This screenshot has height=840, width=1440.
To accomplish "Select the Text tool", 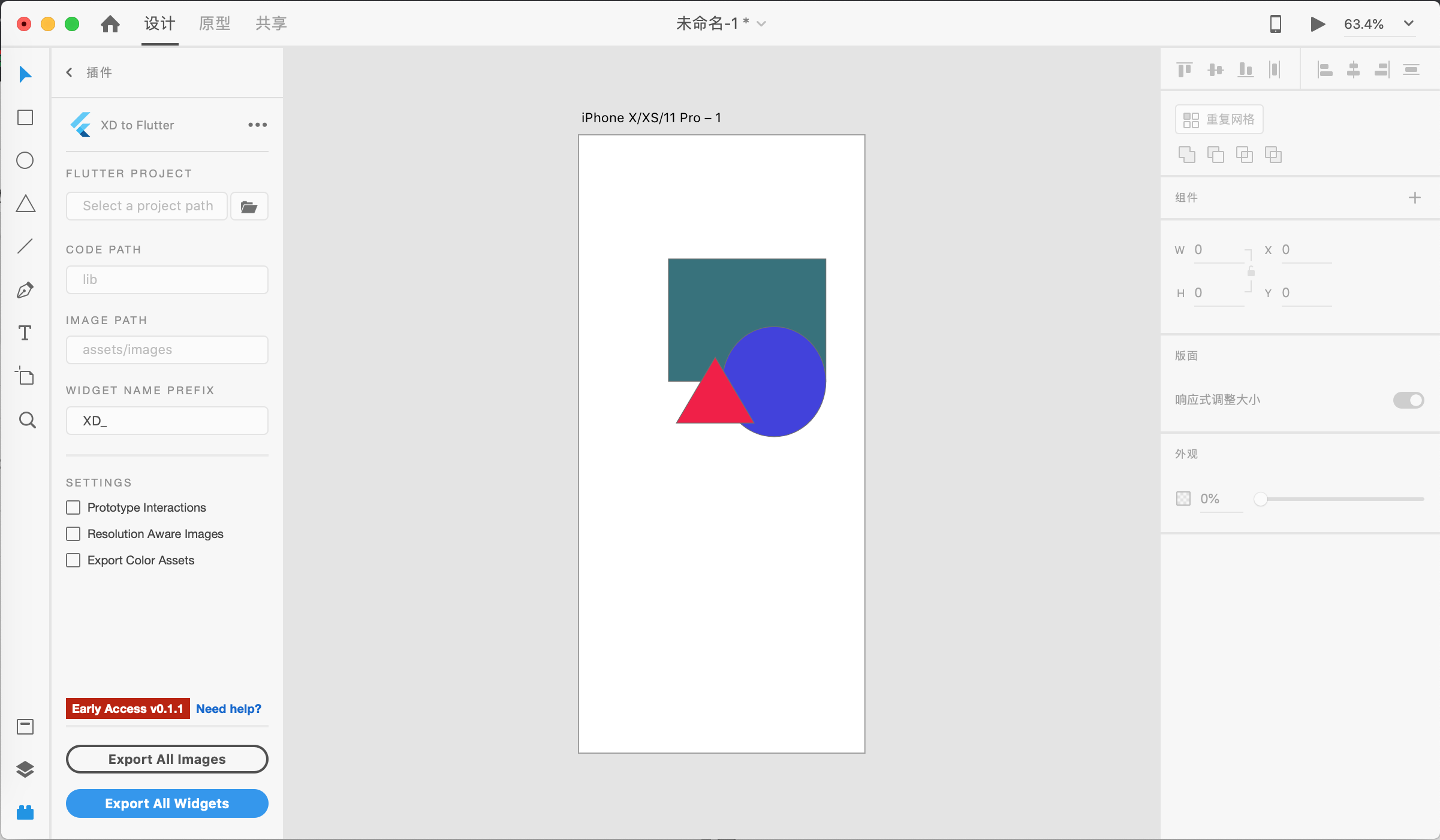I will pyautogui.click(x=25, y=333).
